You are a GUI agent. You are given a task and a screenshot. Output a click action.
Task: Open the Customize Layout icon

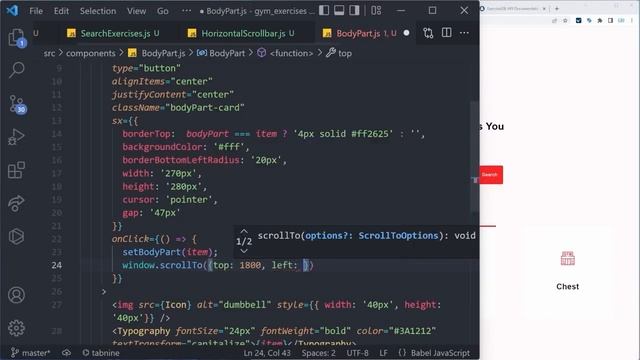[x=376, y=10]
